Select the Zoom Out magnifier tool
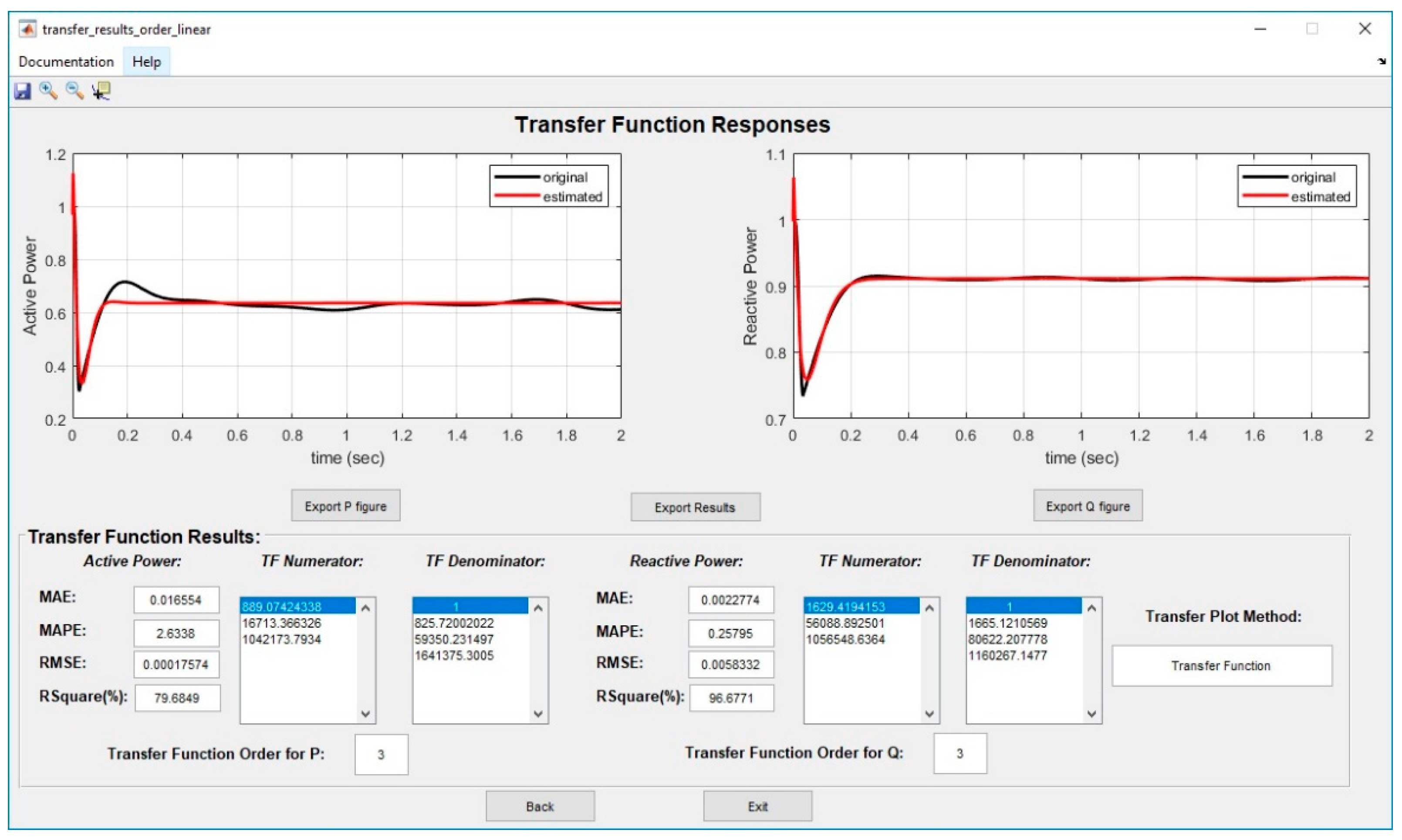Viewport: 1402px width, 840px height. (74, 91)
